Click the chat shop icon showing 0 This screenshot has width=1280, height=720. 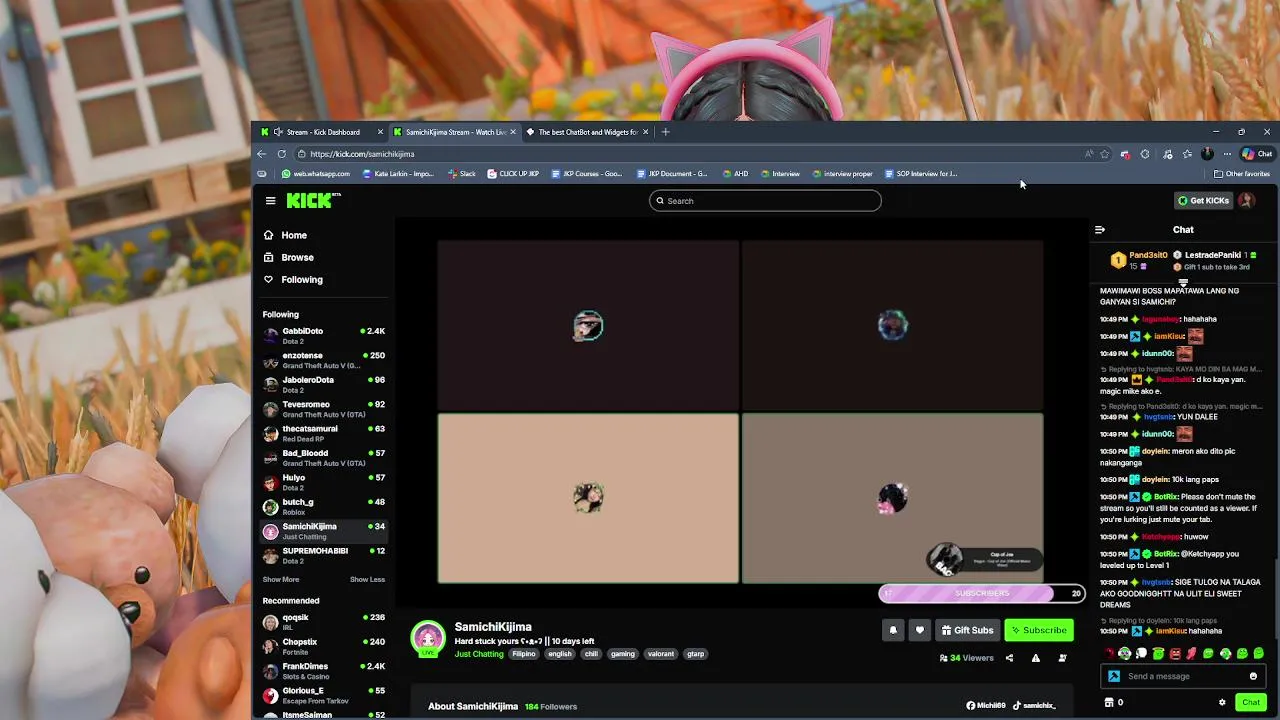click(1113, 702)
